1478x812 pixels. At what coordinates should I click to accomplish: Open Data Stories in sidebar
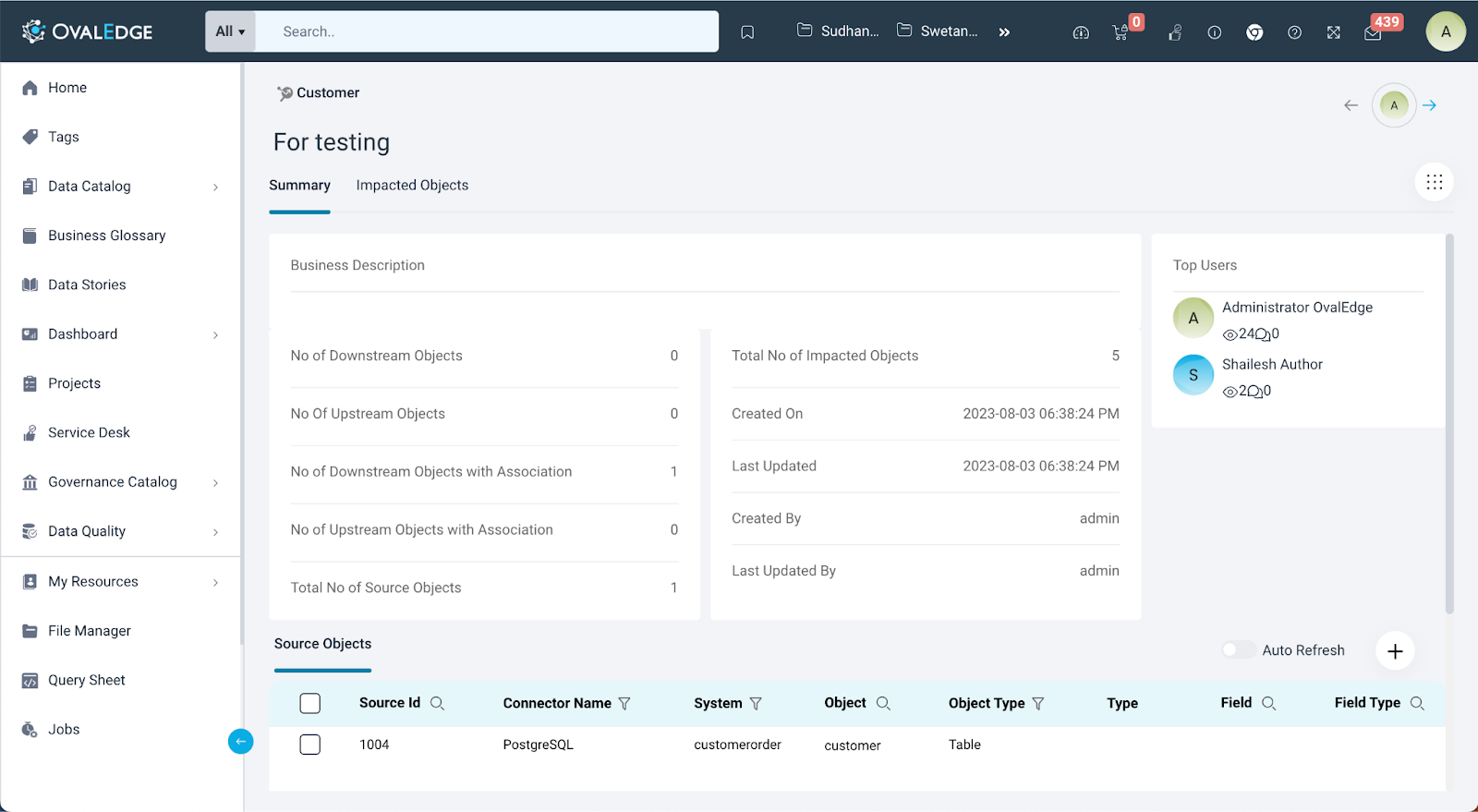[x=87, y=285]
